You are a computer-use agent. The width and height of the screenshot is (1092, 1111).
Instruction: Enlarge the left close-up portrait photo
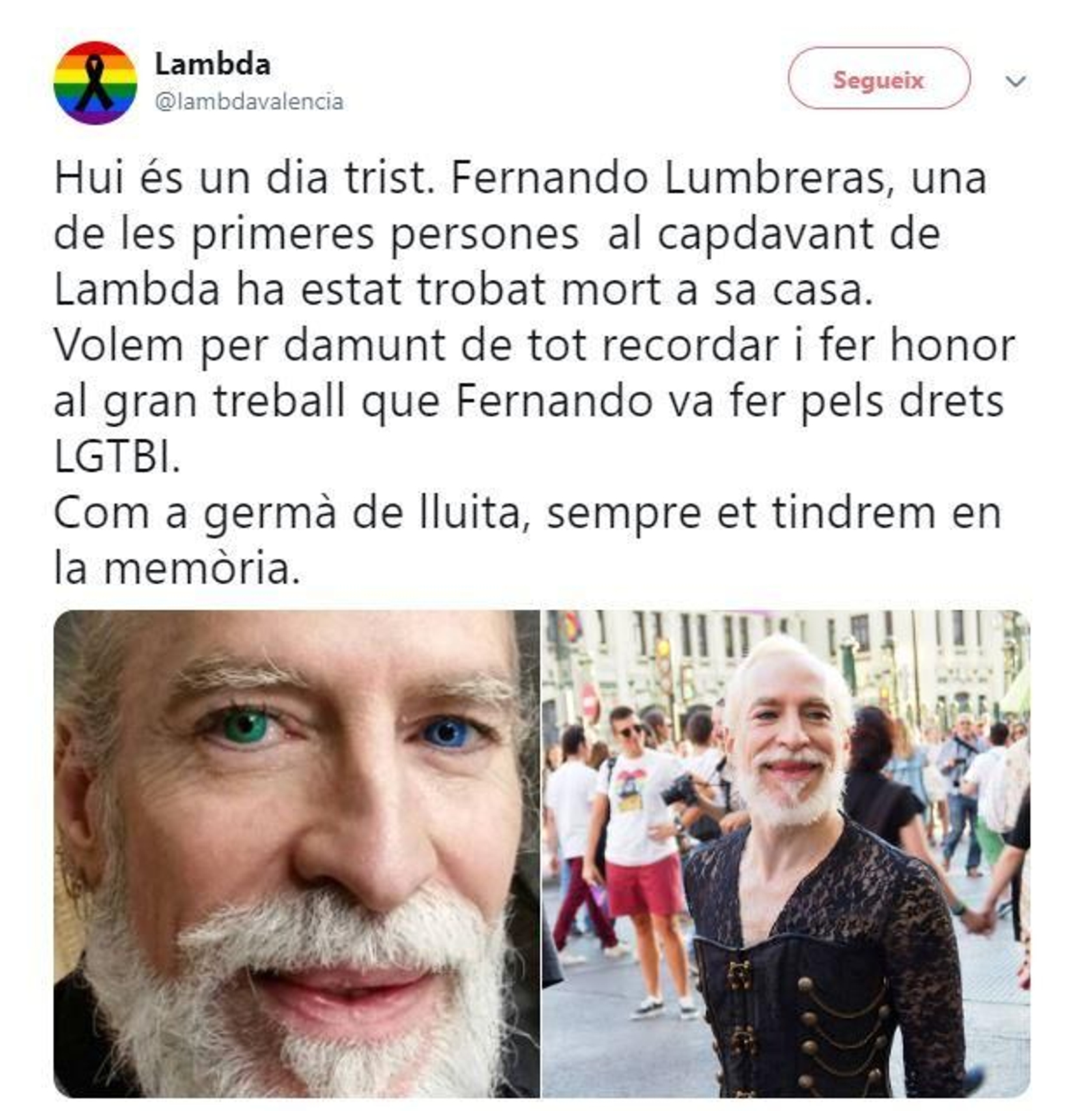(296, 854)
